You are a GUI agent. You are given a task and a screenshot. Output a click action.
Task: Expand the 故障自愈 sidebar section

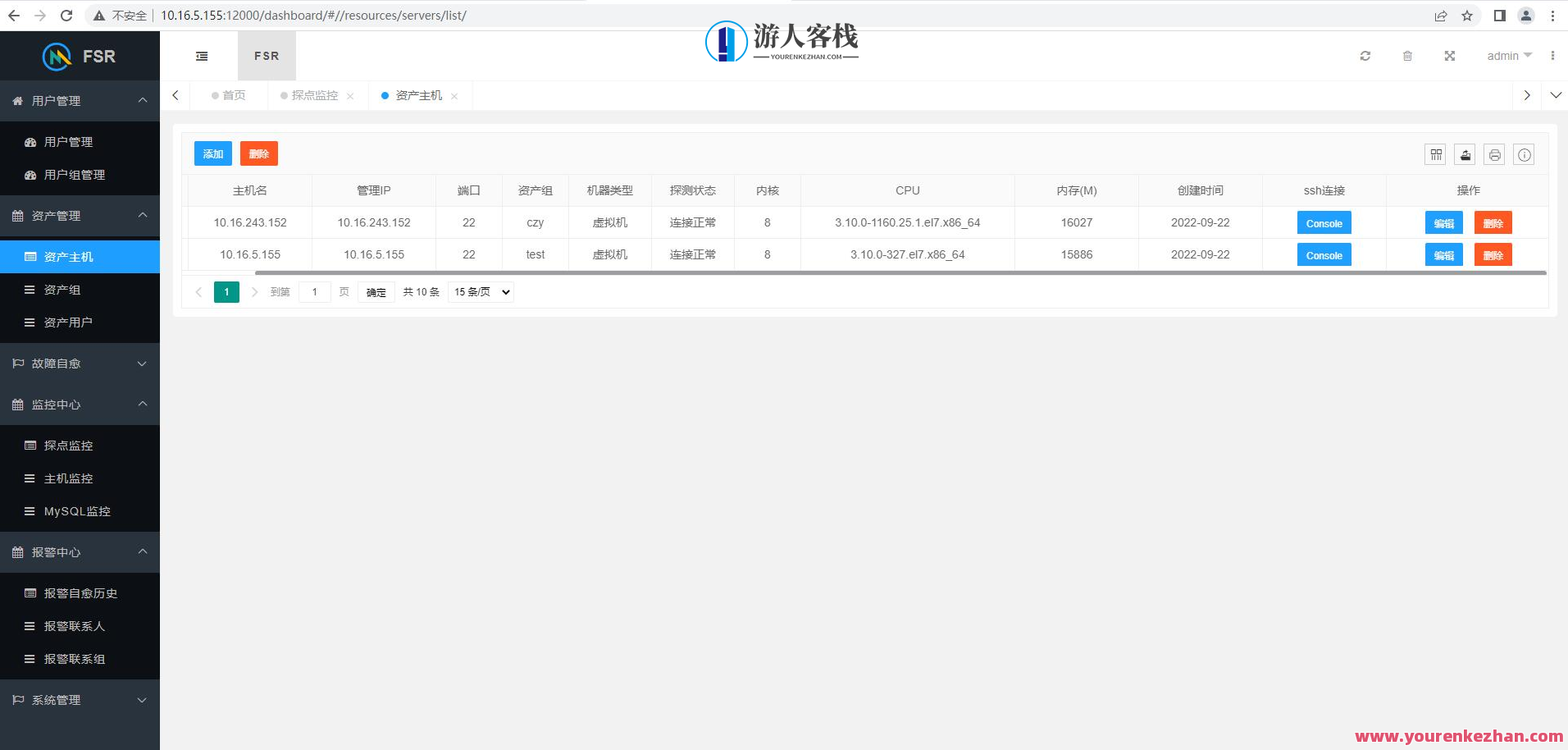point(80,364)
